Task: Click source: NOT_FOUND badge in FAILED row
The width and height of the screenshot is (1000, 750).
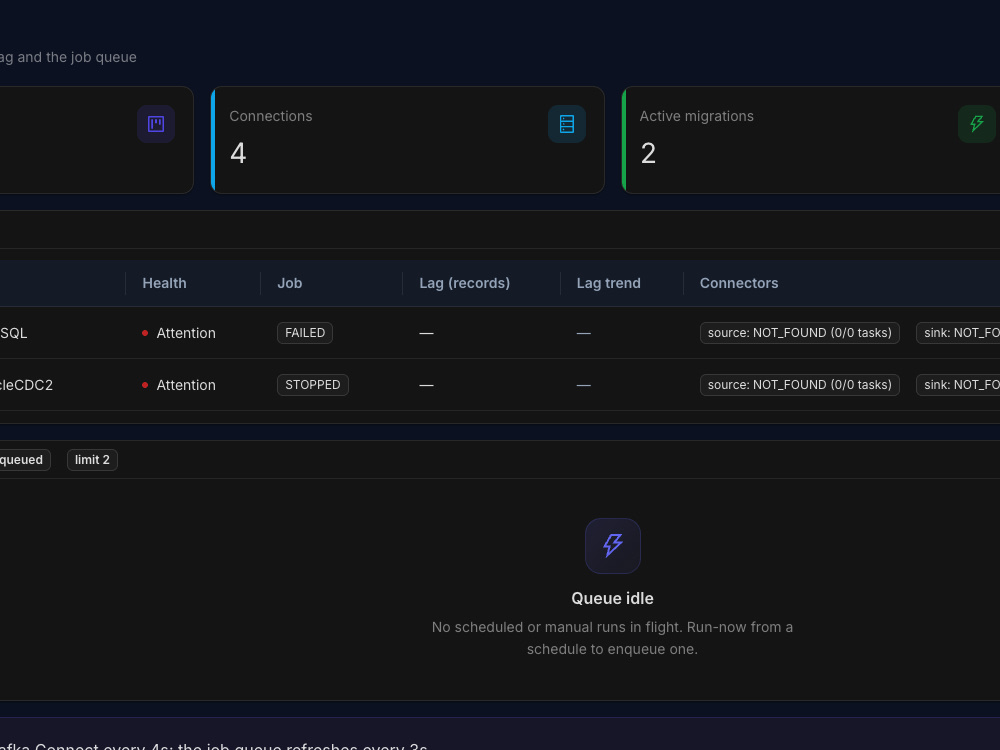Action: pos(800,333)
